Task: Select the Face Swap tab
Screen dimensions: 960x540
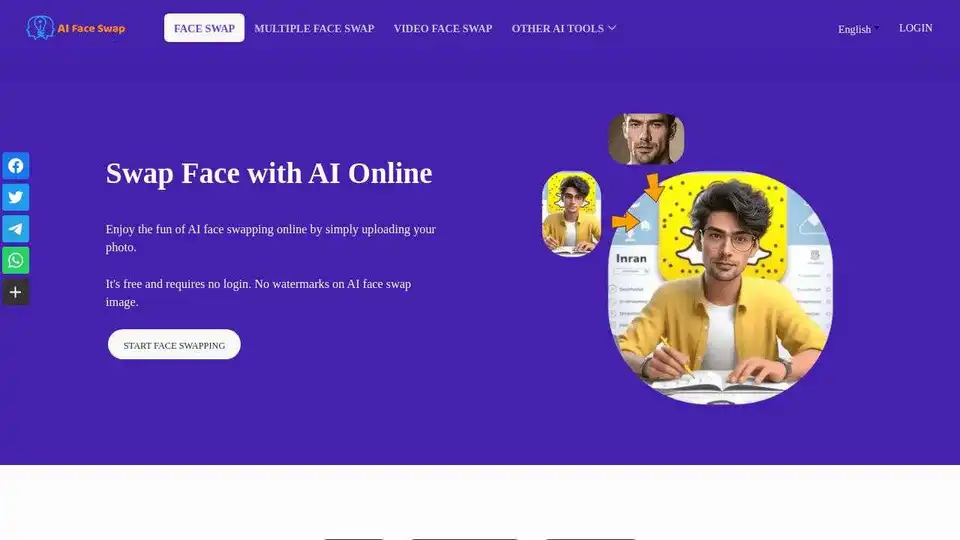Action: 204,28
